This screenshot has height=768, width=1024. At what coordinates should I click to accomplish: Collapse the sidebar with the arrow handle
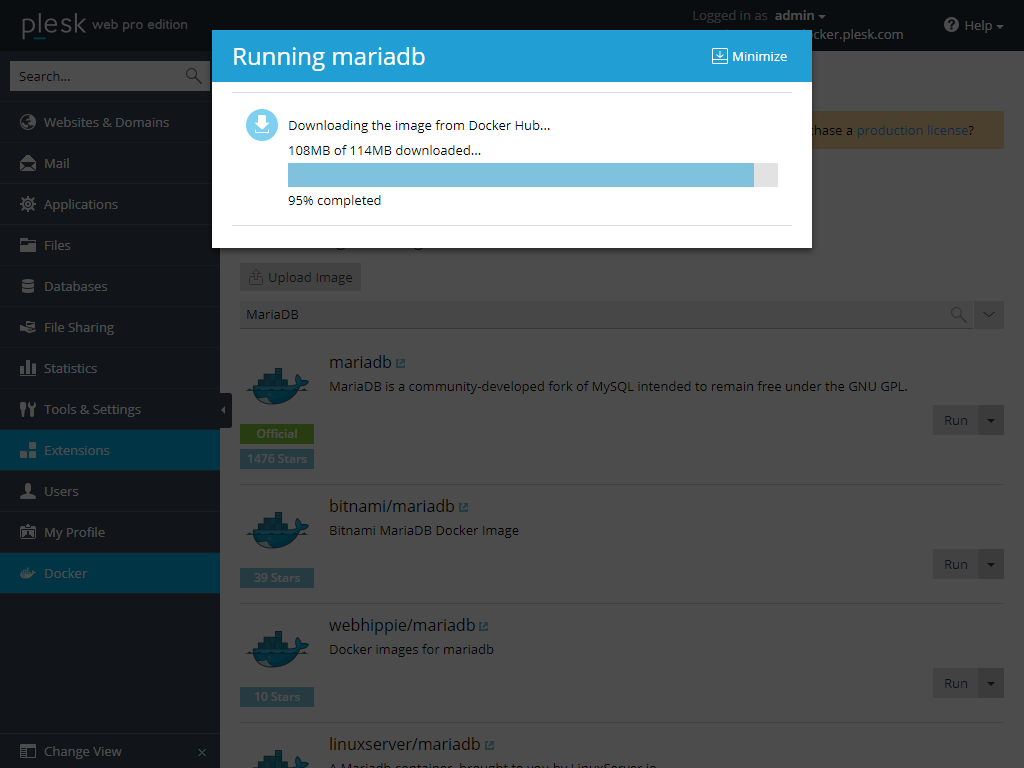pos(225,410)
